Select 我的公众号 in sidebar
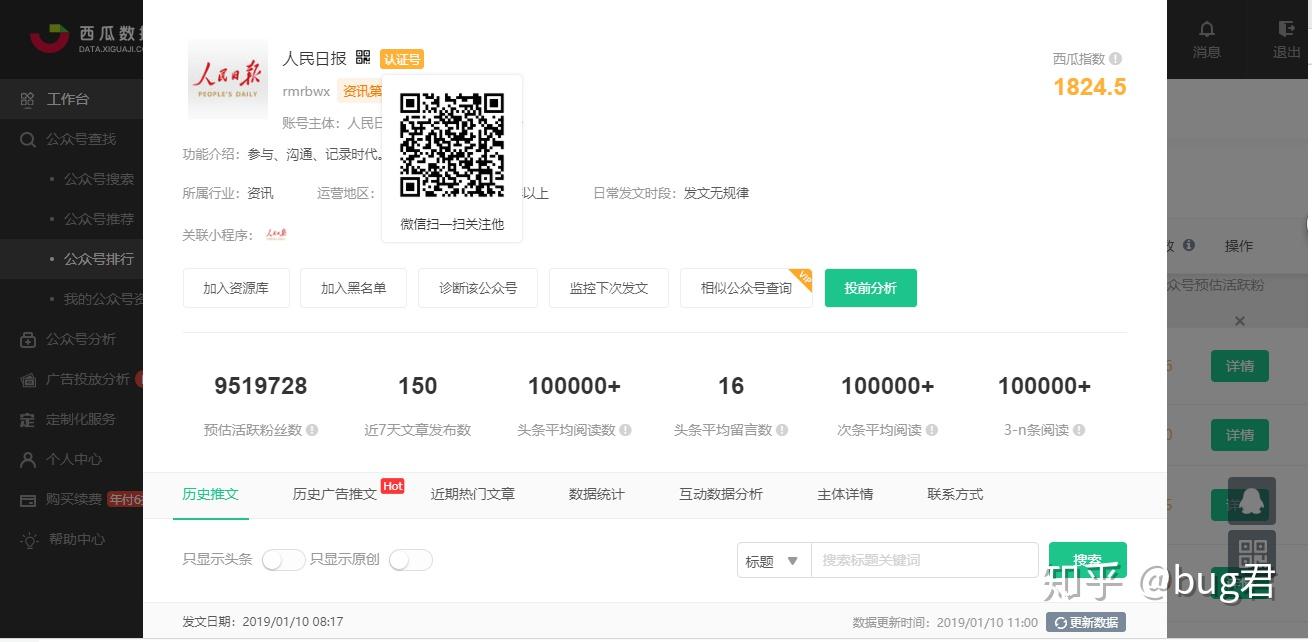The width and height of the screenshot is (1312, 642). pos(103,299)
